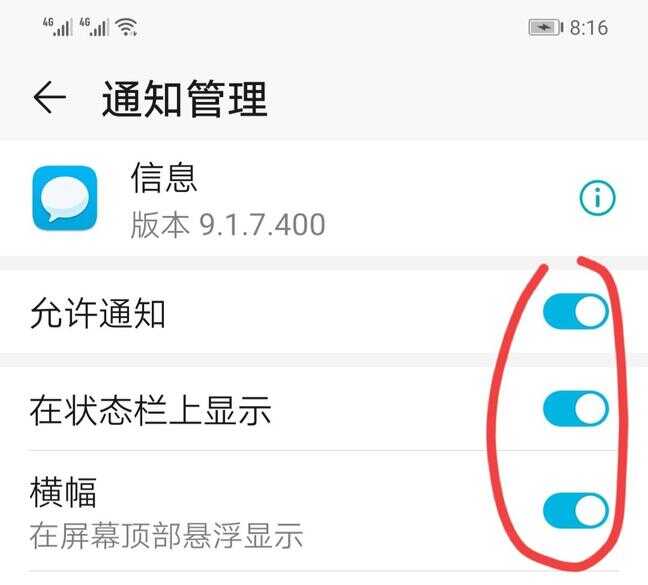Tap the 在屏幕顶部悬浮显示 description
Screen dimensions: 648x585
pyautogui.click(x=166, y=535)
